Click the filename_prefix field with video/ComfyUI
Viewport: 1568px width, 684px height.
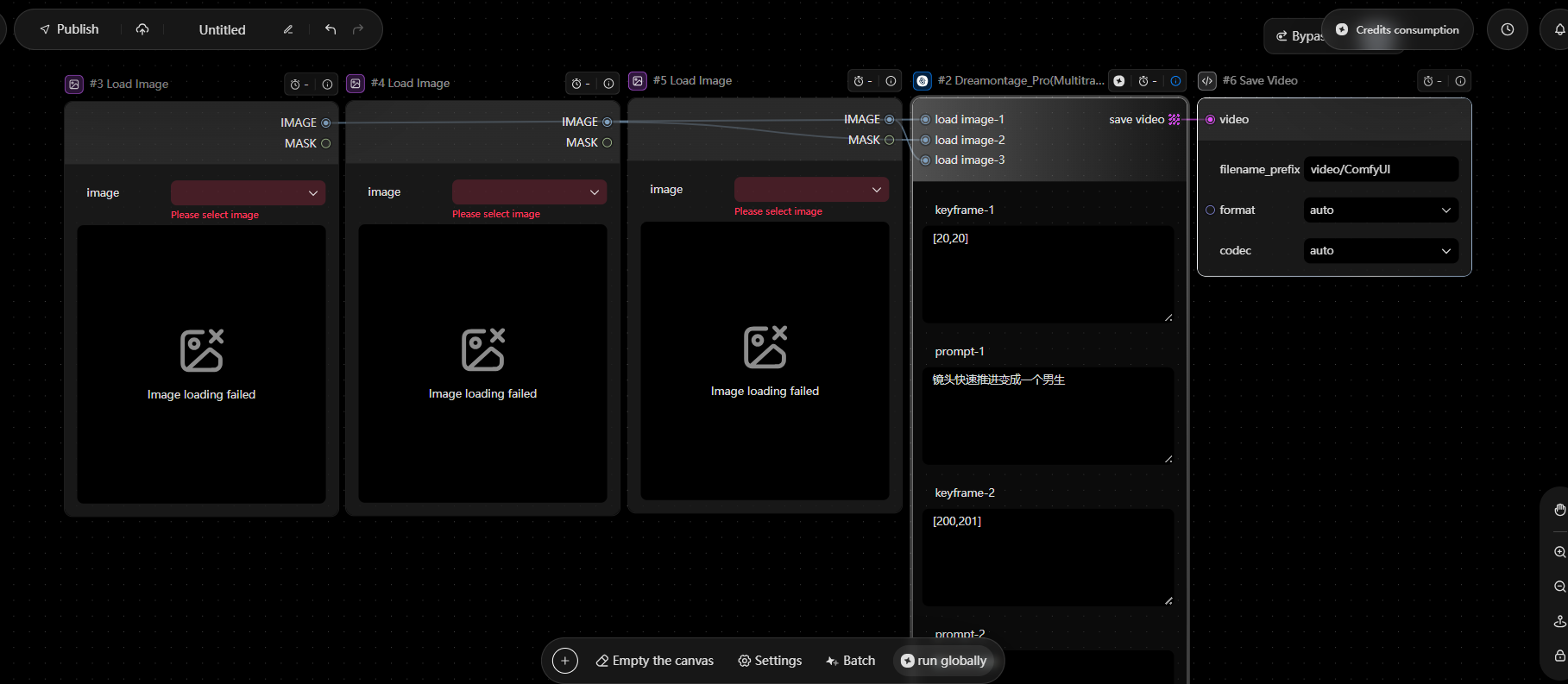coord(1382,169)
